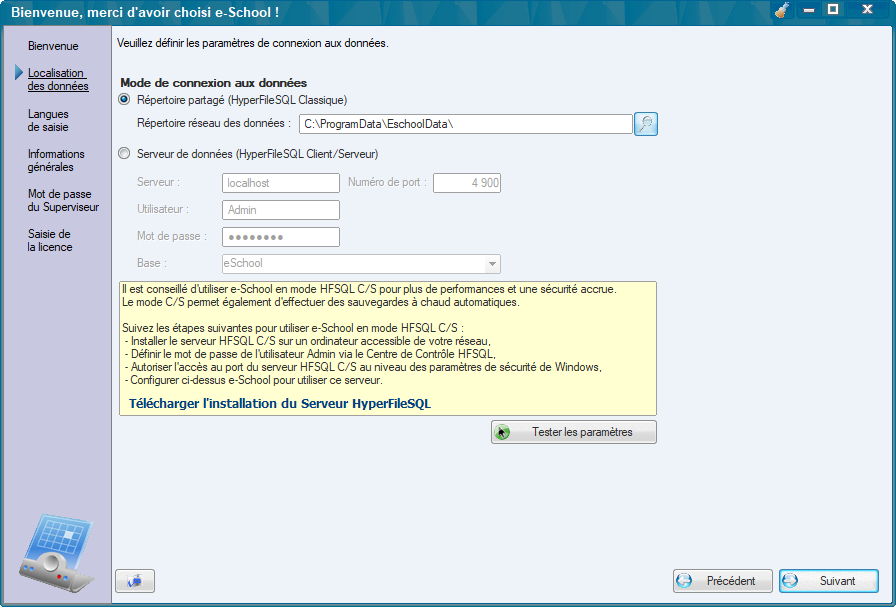Screen dimensions: 896x607
Task: Click the Tester les paramètres button
Action: tap(574, 432)
